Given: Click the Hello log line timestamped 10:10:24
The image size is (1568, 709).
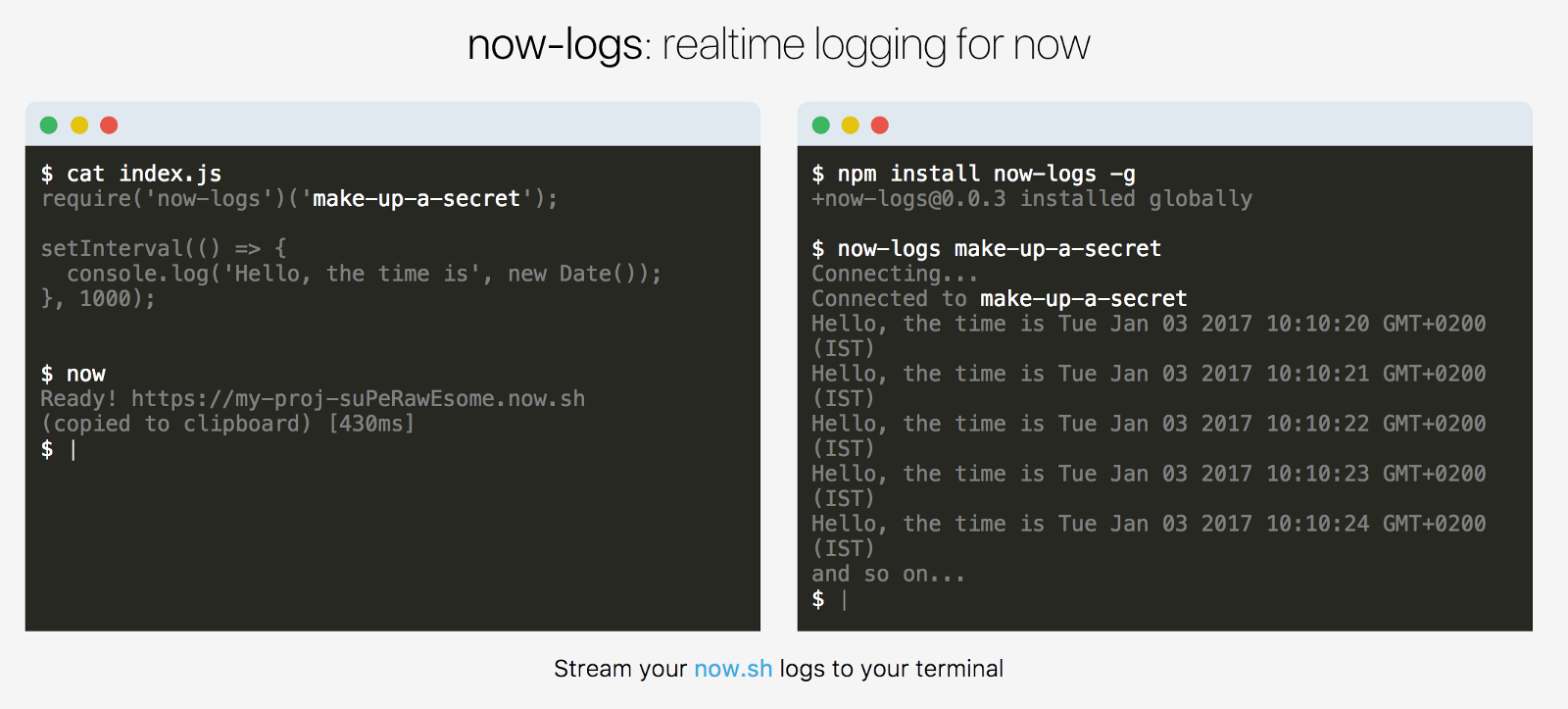Looking at the screenshot, I should (x=1149, y=536).
